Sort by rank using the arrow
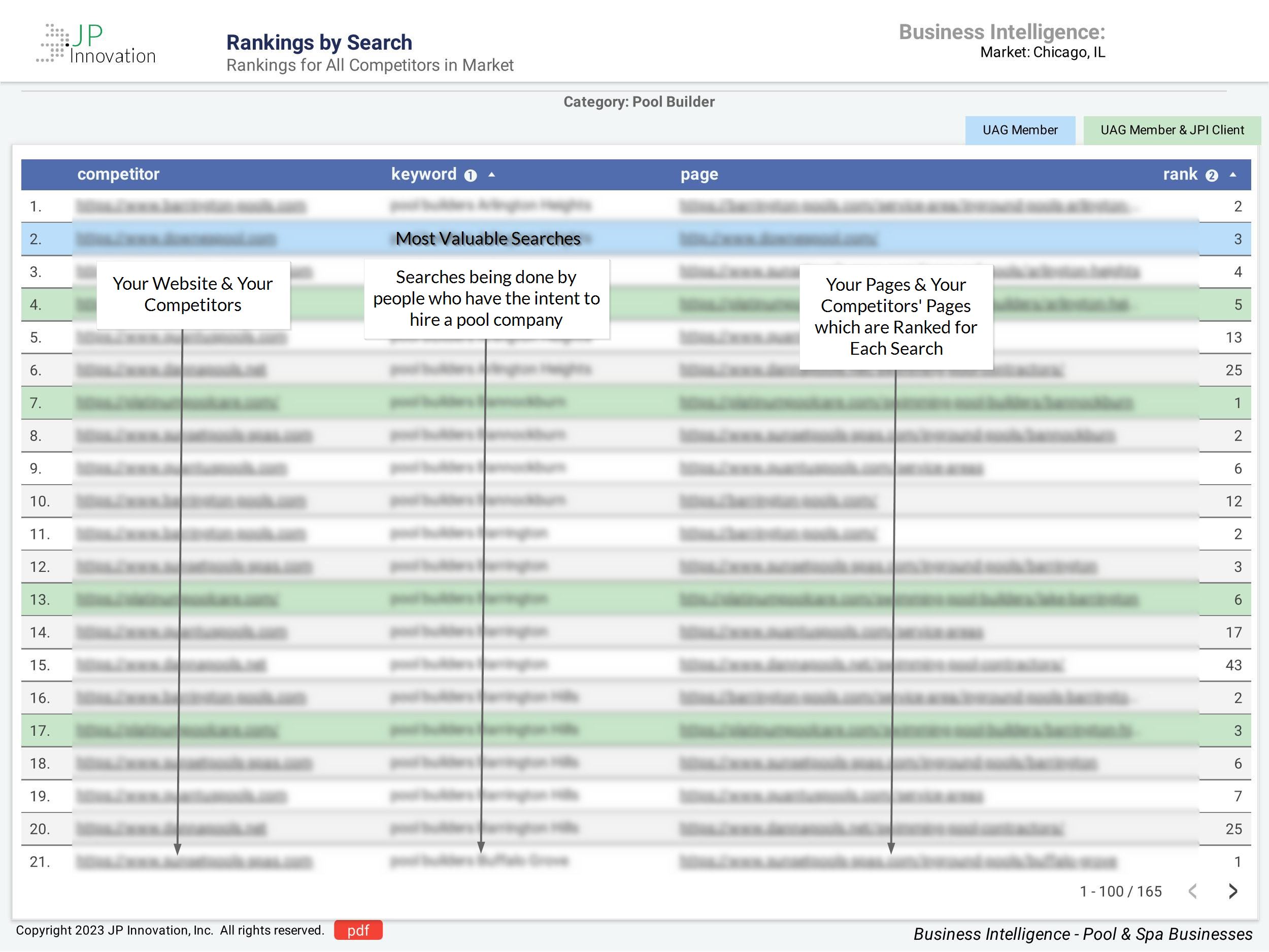This screenshot has height=952, width=1269. (x=1233, y=175)
